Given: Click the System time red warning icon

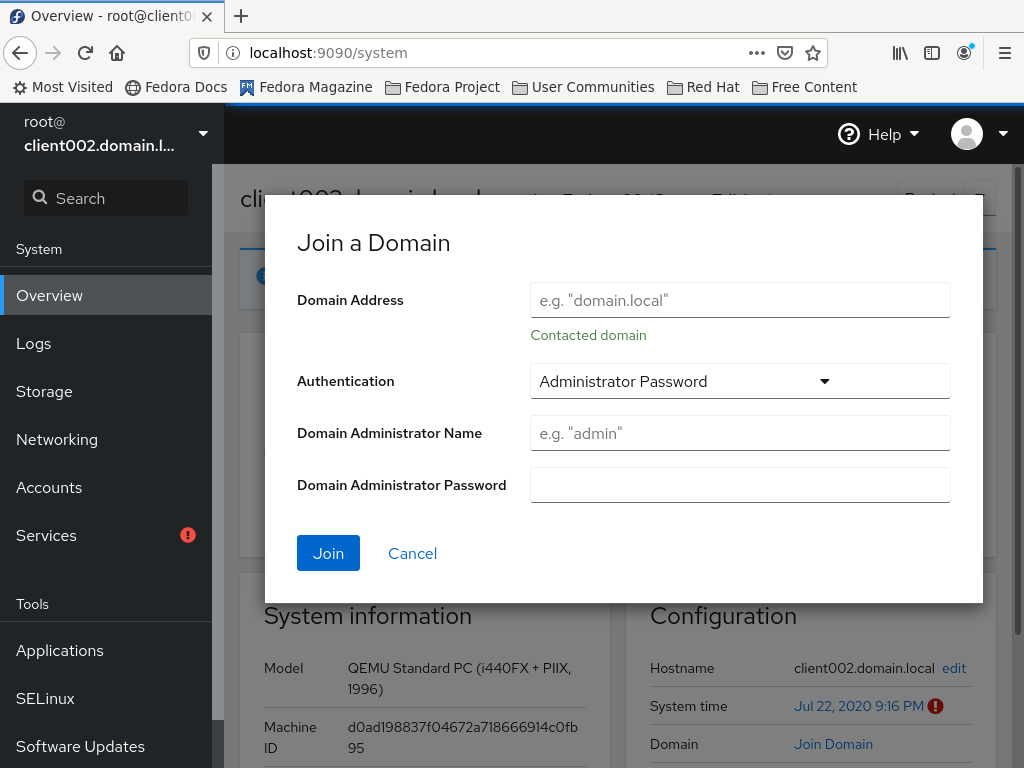Looking at the screenshot, I should (935, 706).
